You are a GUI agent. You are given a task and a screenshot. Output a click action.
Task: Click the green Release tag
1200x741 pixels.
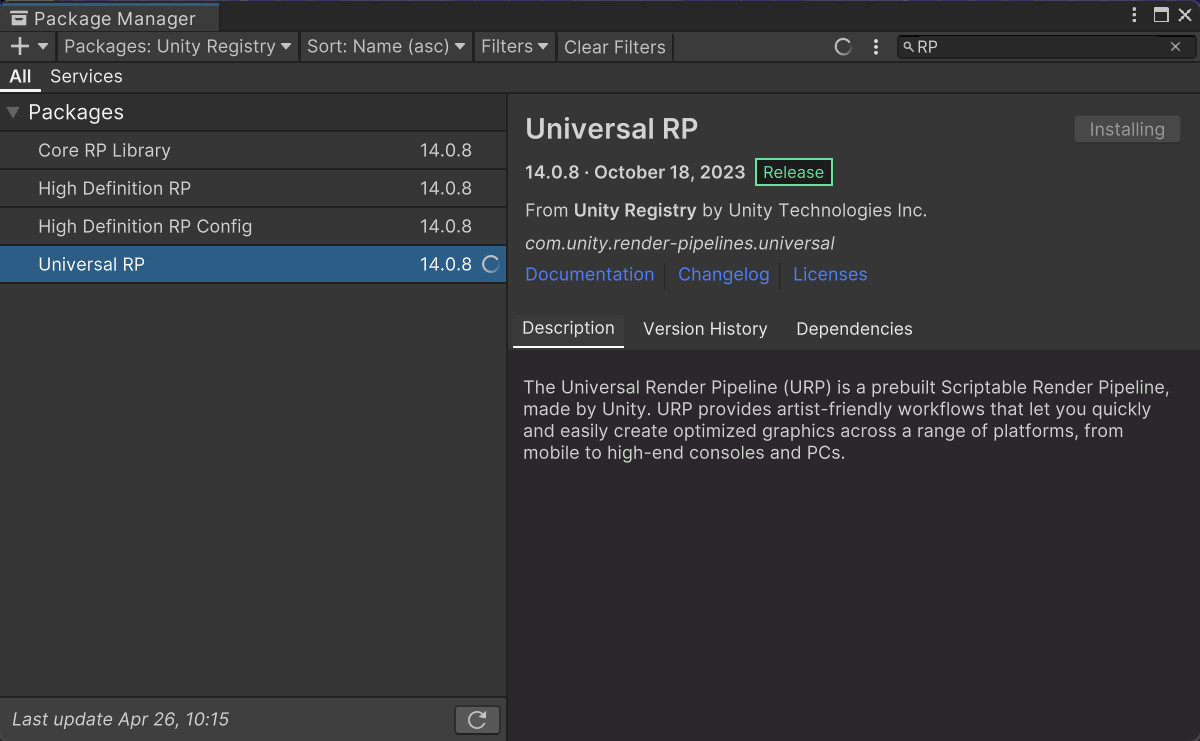[794, 172]
